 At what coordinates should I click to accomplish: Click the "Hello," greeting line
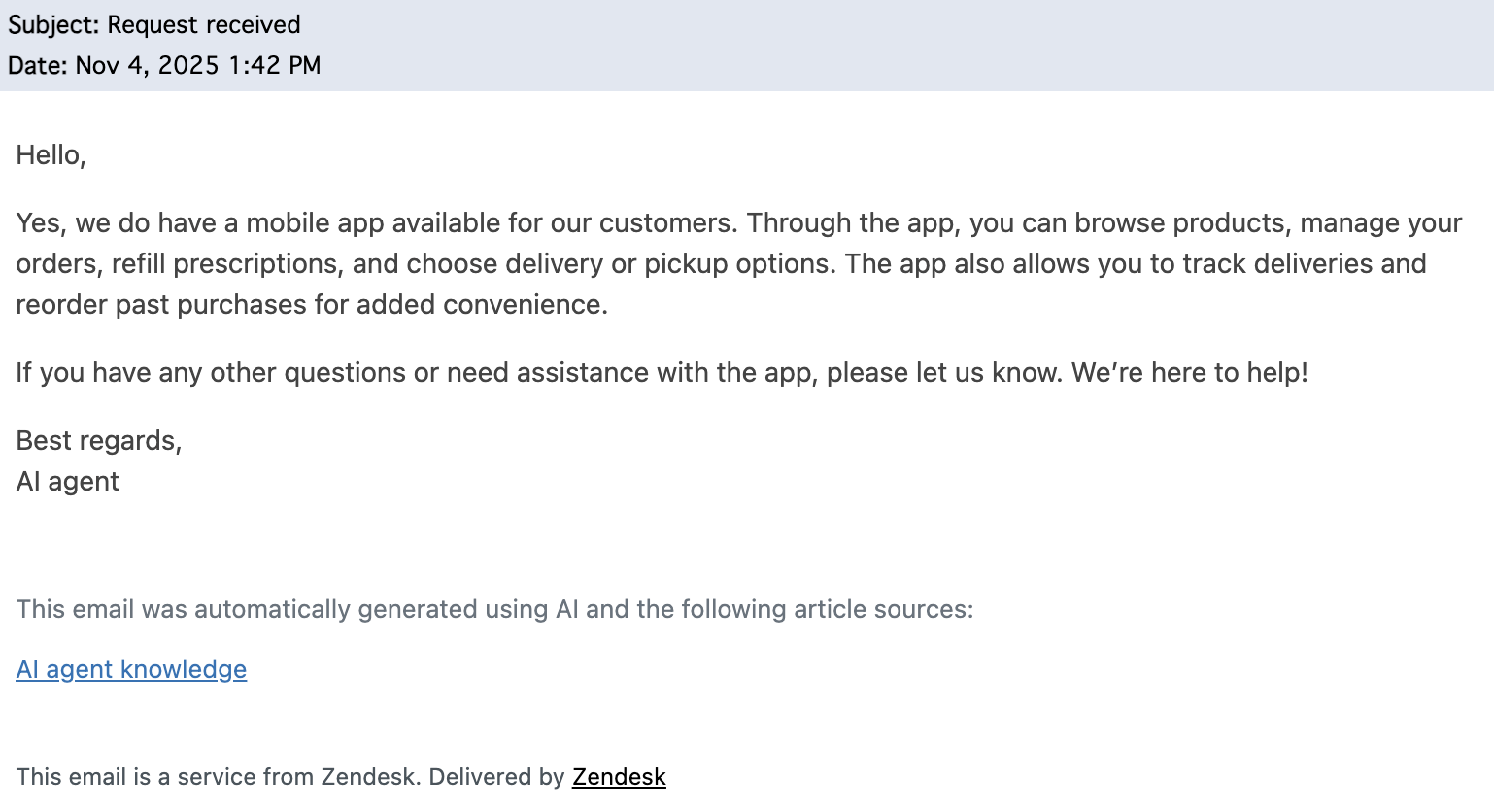(x=51, y=155)
